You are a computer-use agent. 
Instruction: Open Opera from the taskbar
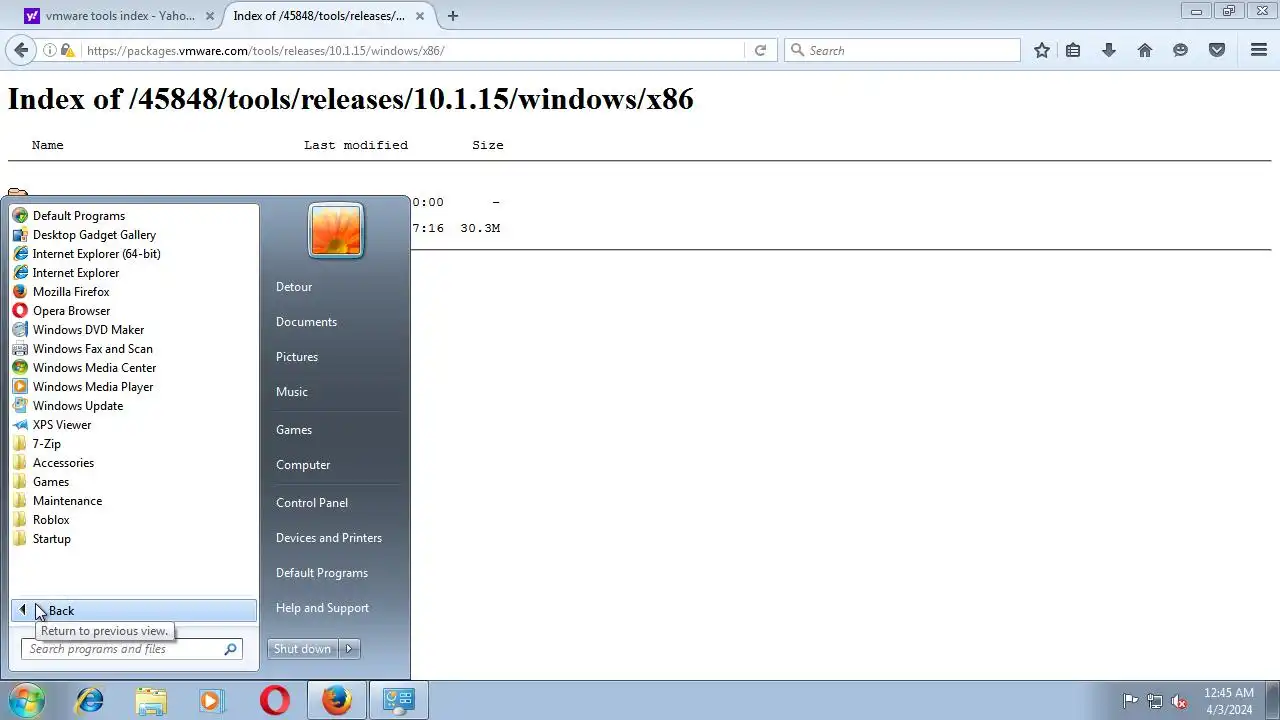click(x=275, y=700)
